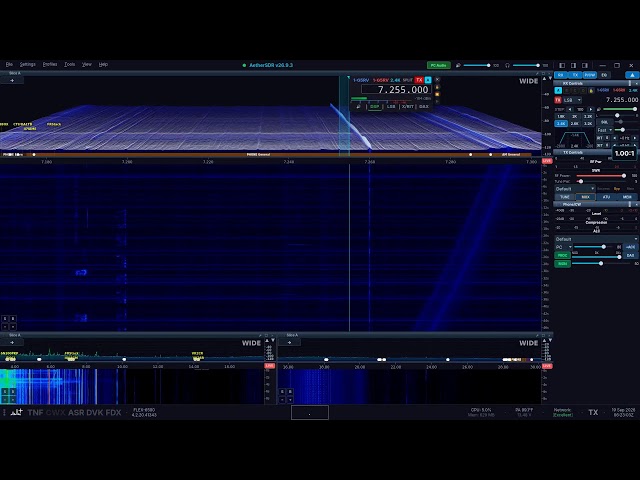640x480 pixels.
Task: Click the slice flag record icon
Action: pos(437,94)
